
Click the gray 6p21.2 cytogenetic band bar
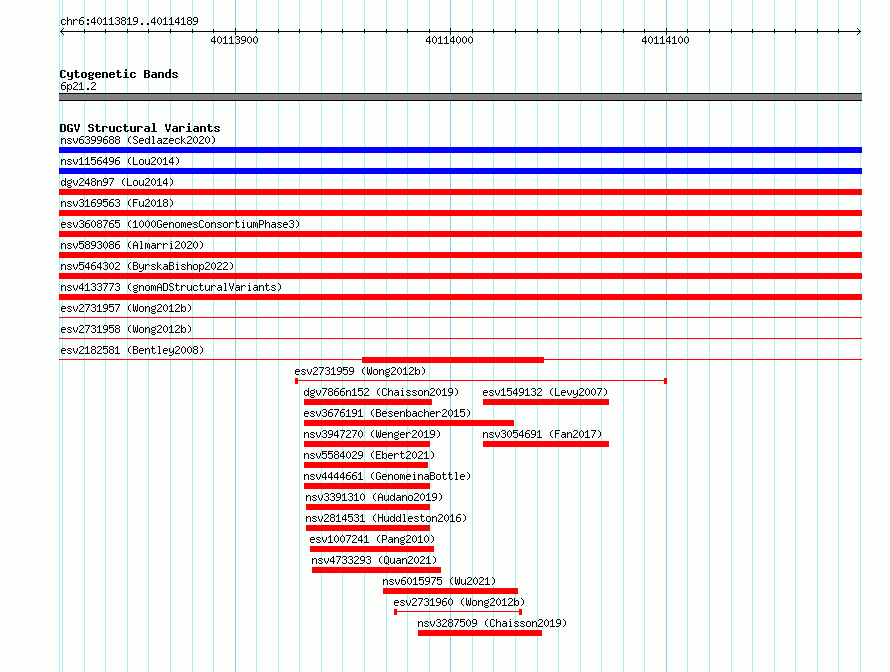[x=460, y=97]
